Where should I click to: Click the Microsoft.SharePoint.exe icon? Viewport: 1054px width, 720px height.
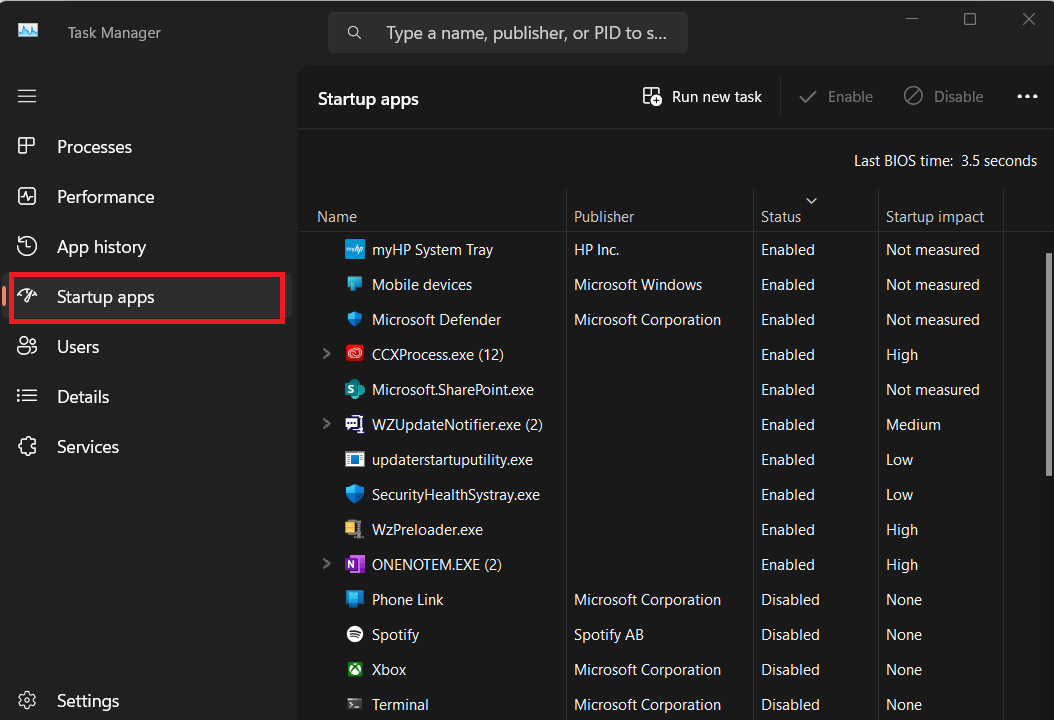pos(354,389)
